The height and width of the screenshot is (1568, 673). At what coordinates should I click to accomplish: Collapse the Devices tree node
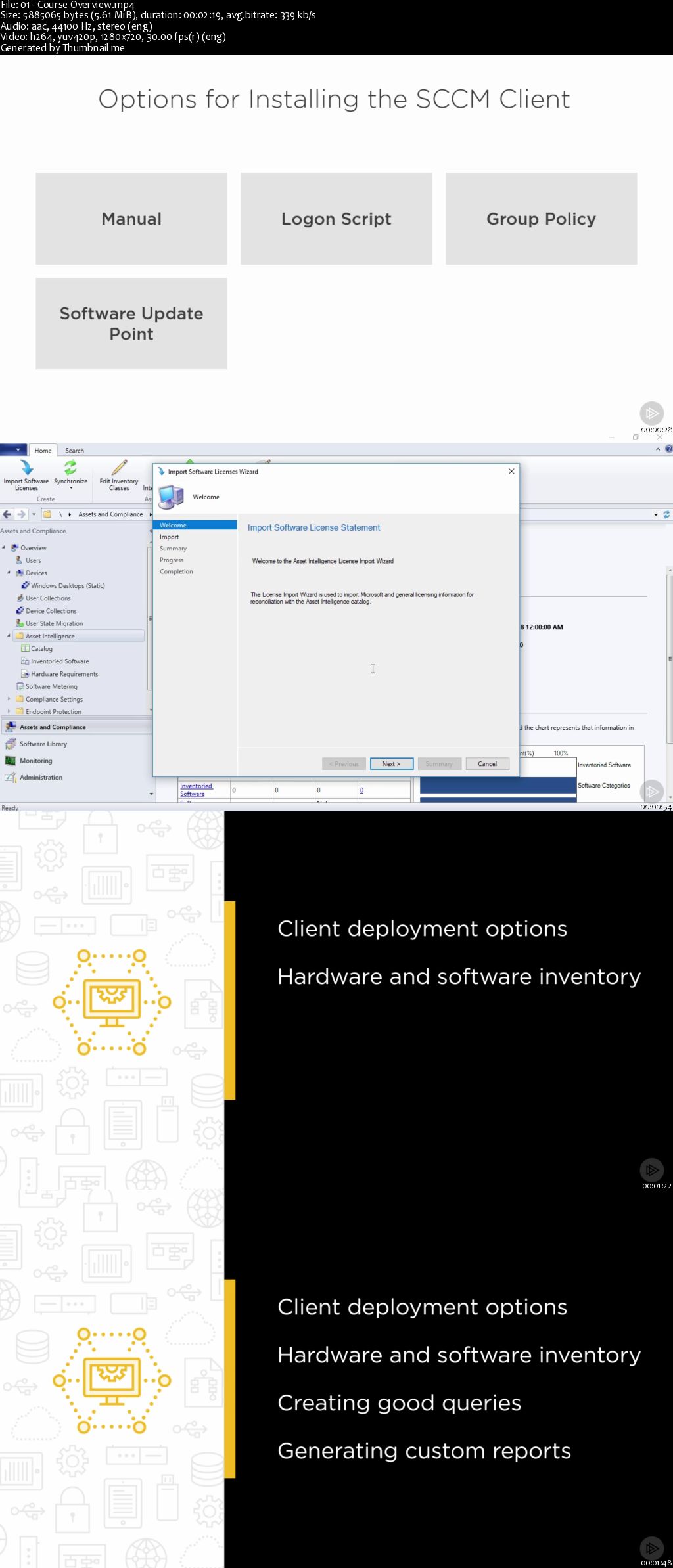(x=9, y=573)
